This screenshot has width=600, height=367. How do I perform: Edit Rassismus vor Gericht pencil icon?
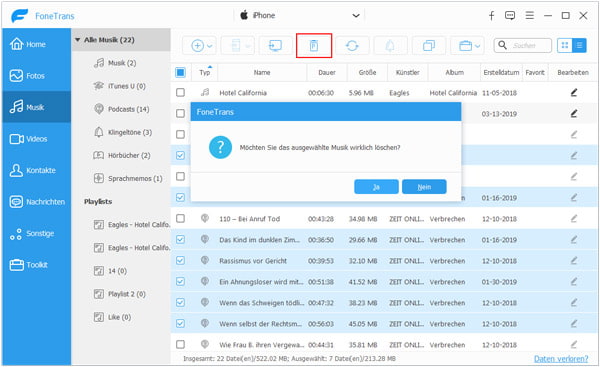click(x=574, y=261)
